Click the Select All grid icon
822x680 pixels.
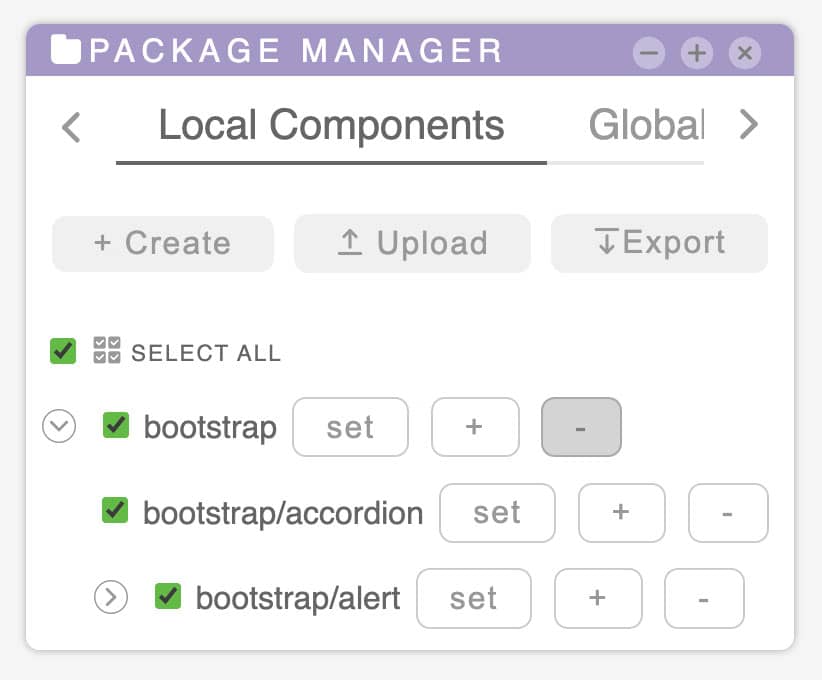click(106, 350)
